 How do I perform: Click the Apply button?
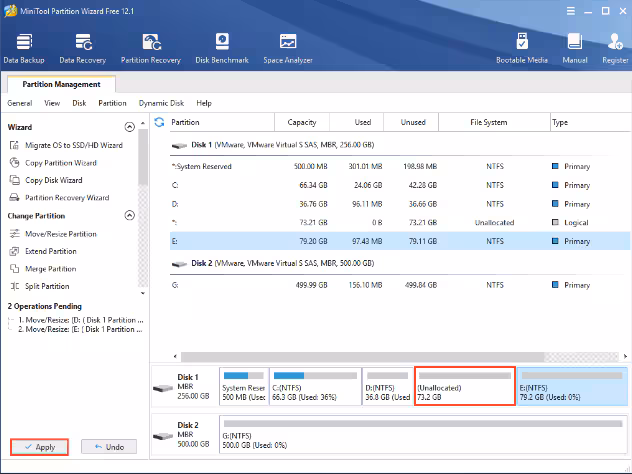39,447
